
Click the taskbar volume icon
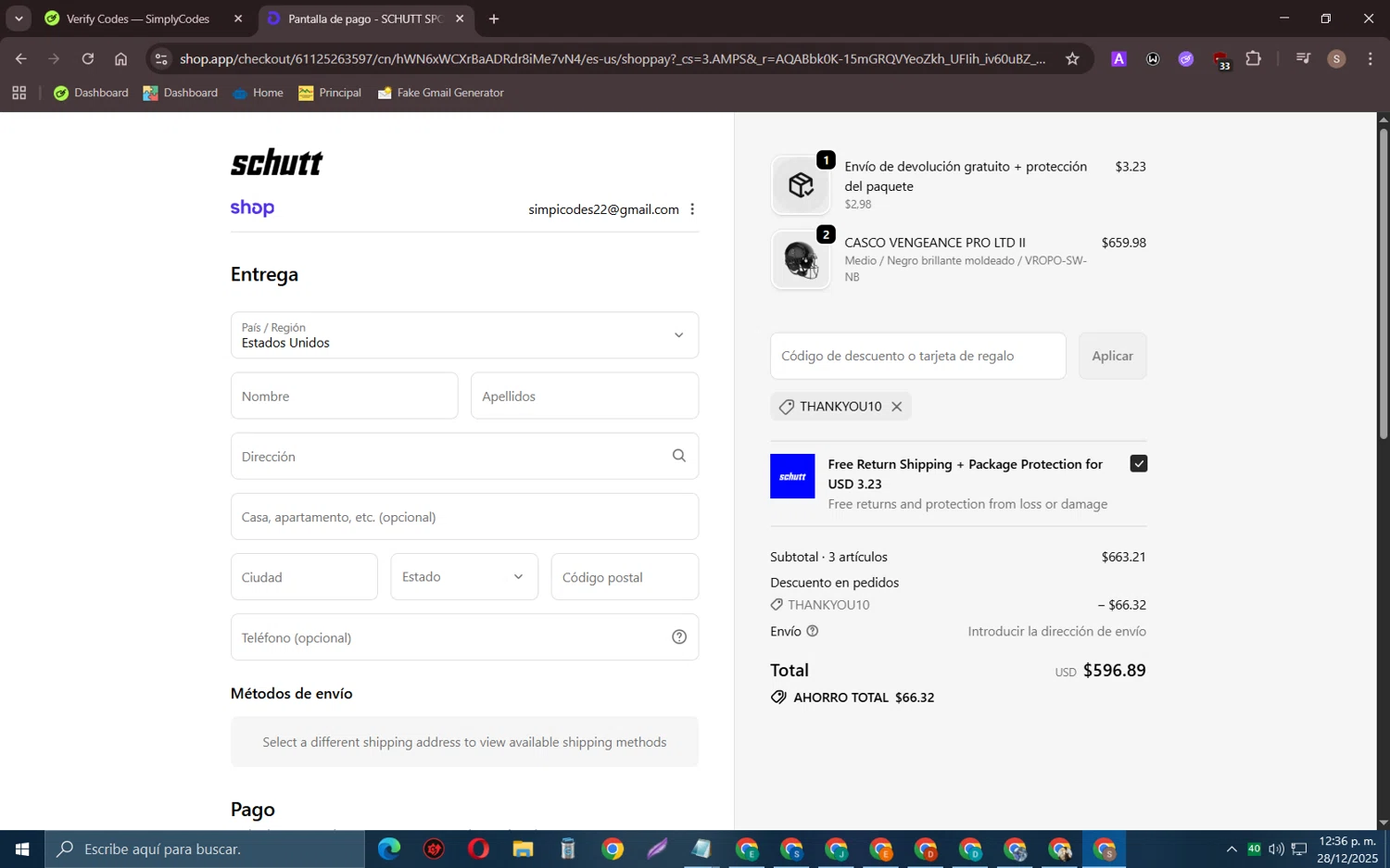coord(1276,849)
